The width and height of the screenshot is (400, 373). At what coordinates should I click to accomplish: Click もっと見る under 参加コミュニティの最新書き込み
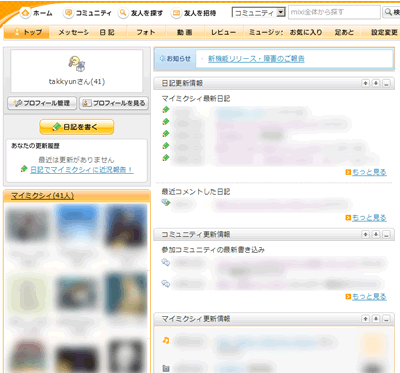click(x=369, y=296)
